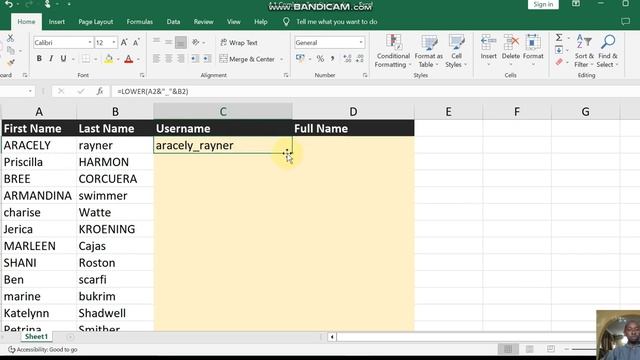Decrease font size icon
Screen dimensions: 640x360
click(x=136, y=42)
